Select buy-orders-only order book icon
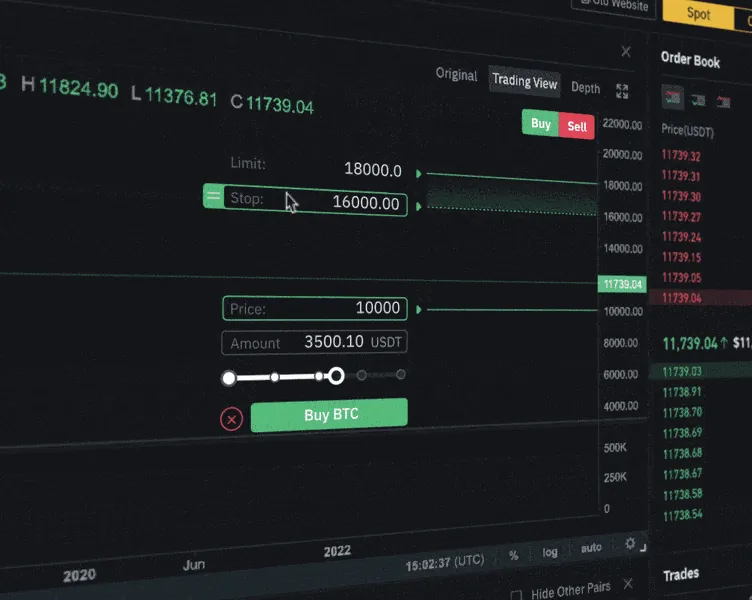Image resolution: width=752 pixels, height=600 pixels. pos(698,100)
